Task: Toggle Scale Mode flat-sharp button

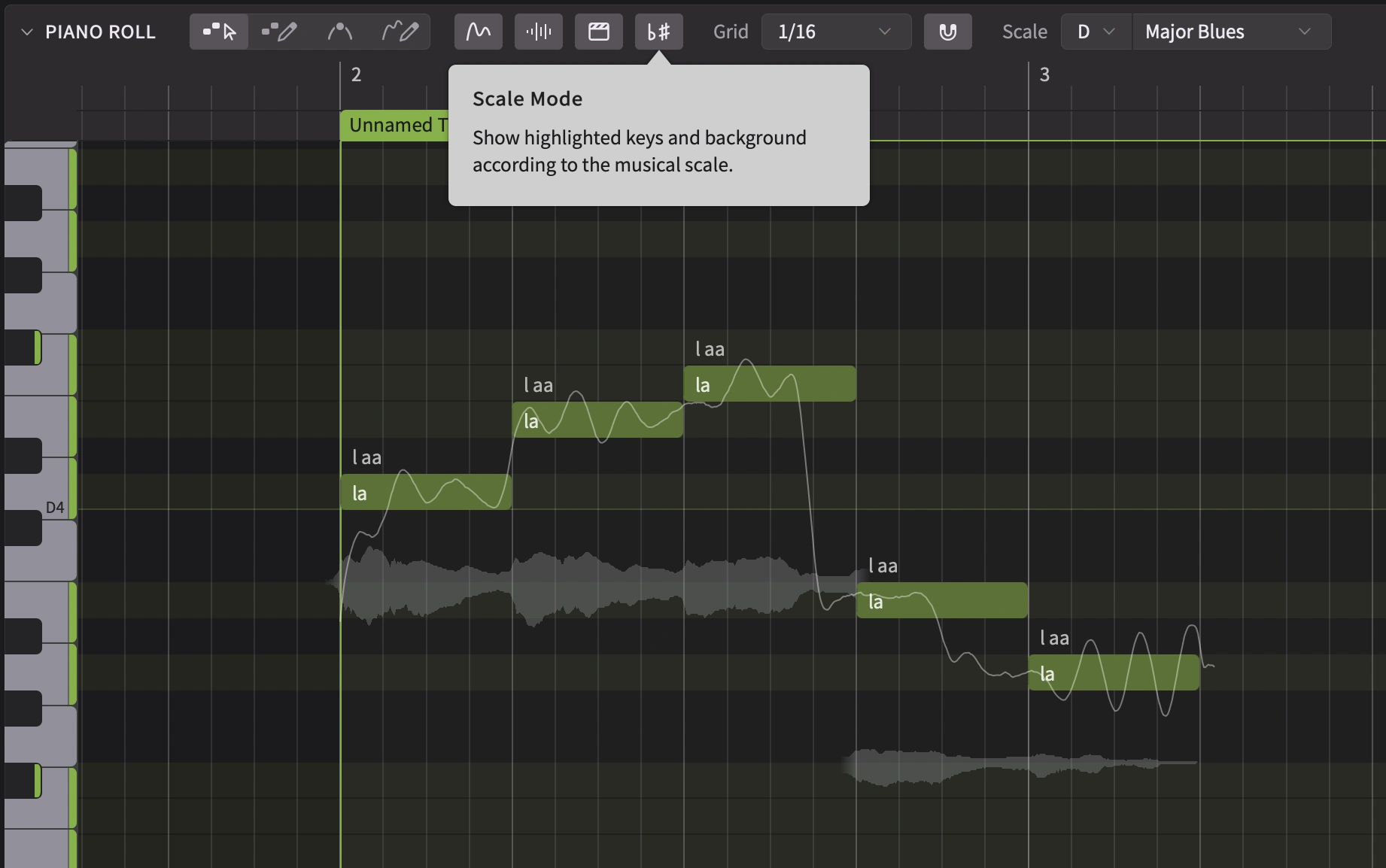Action: click(659, 32)
